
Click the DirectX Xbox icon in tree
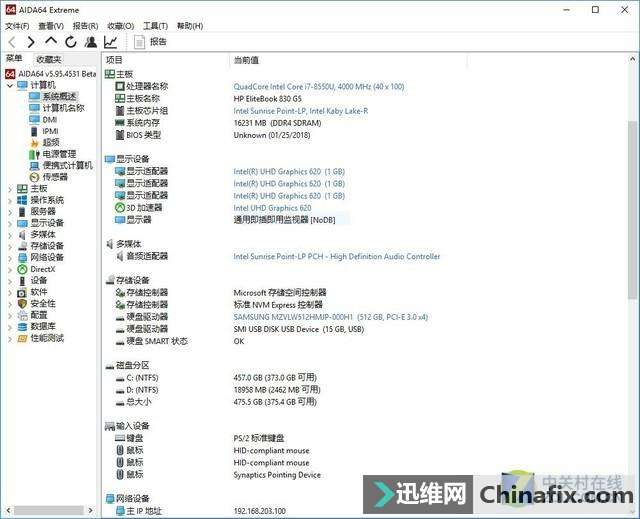(x=22, y=269)
